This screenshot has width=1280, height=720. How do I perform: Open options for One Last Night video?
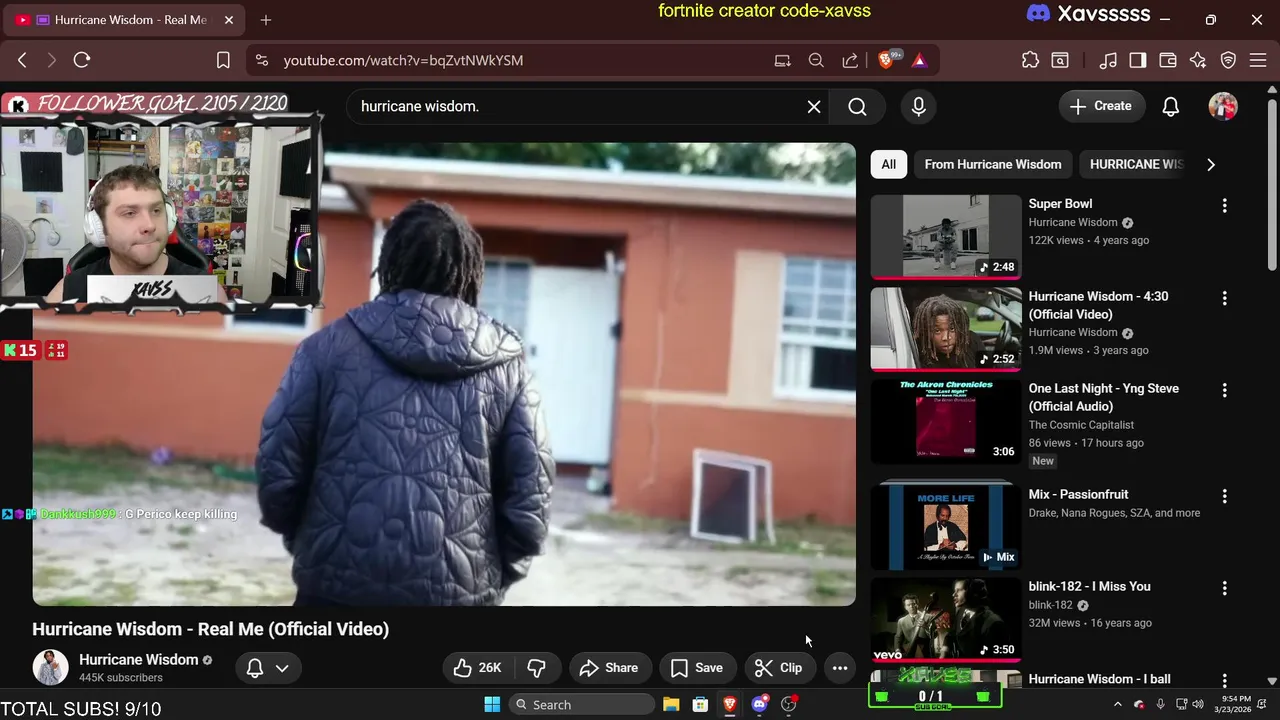[x=1224, y=390]
